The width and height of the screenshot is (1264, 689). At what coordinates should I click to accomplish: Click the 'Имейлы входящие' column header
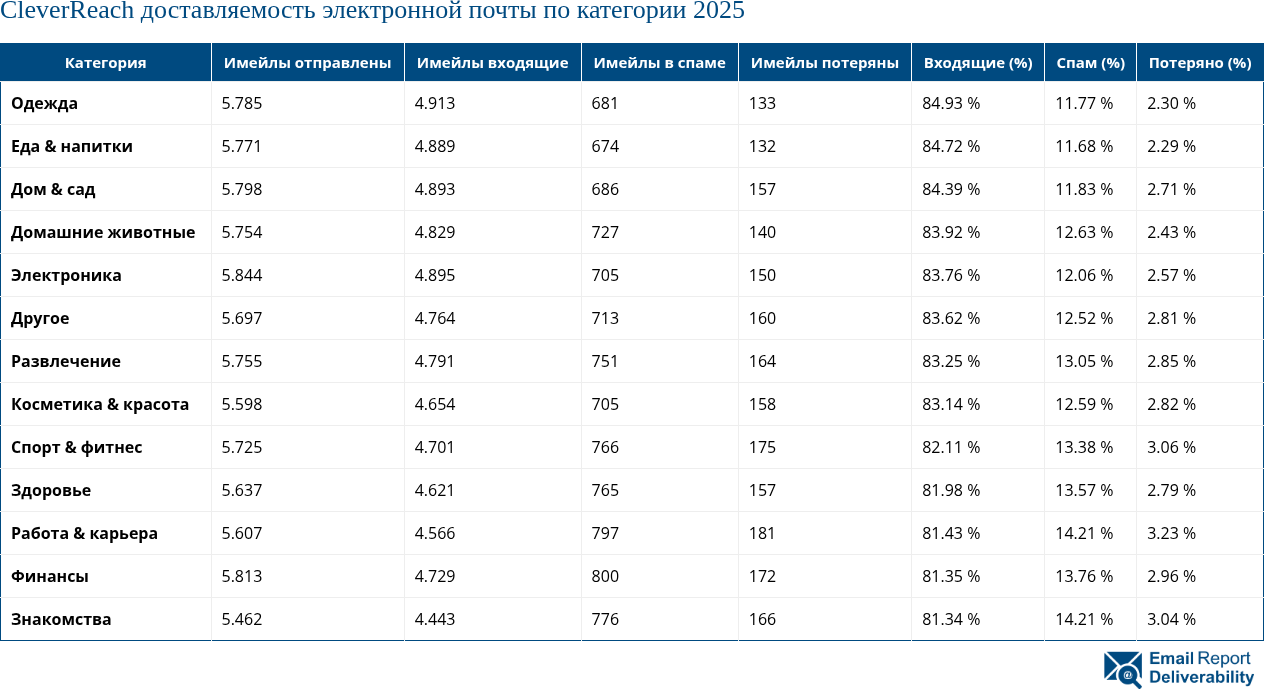click(x=493, y=62)
